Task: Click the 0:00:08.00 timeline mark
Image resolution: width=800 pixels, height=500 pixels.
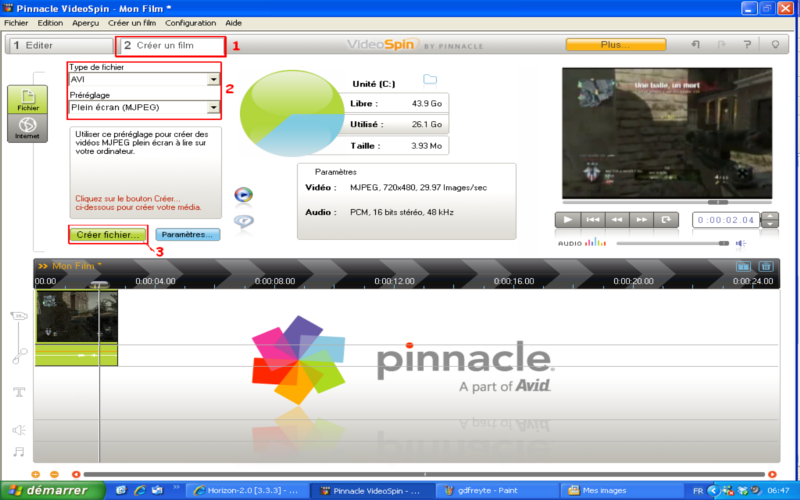Action: pos(275,281)
